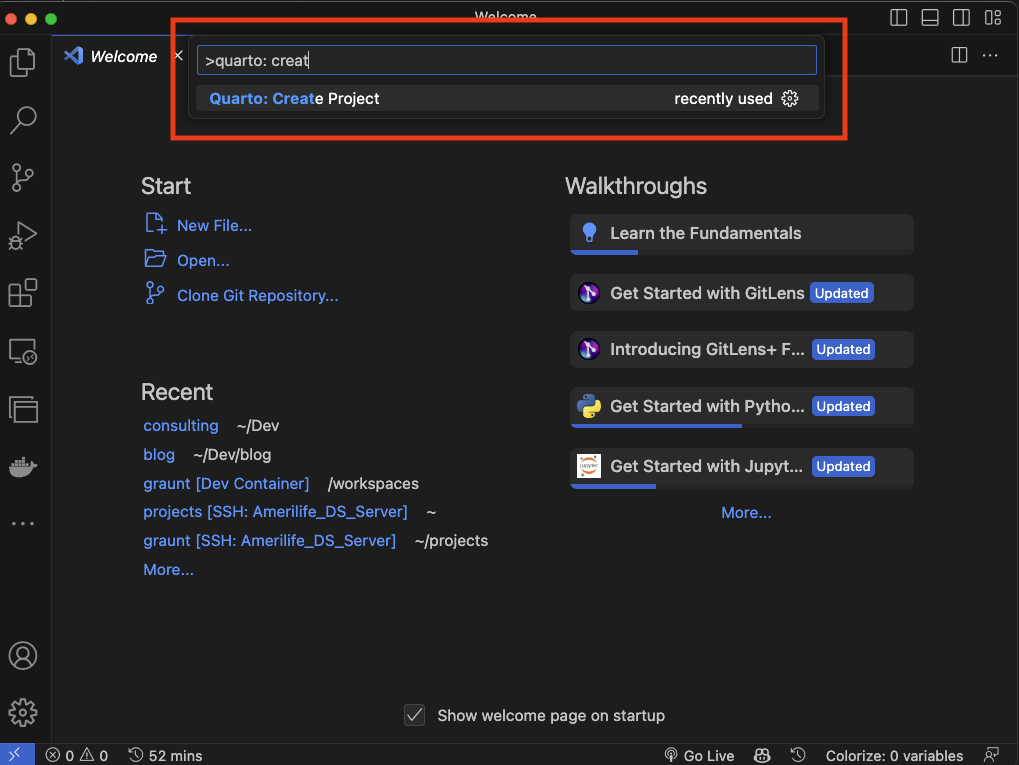The image size is (1019, 765).
Task: Open editor More Actions ellipsis menu
Action: (990, 56)
